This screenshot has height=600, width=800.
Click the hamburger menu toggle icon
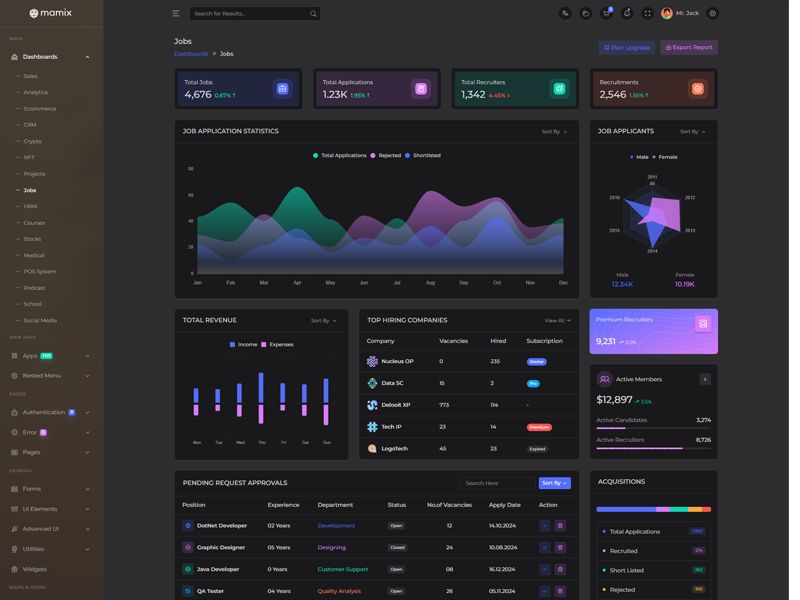point(176,14)
